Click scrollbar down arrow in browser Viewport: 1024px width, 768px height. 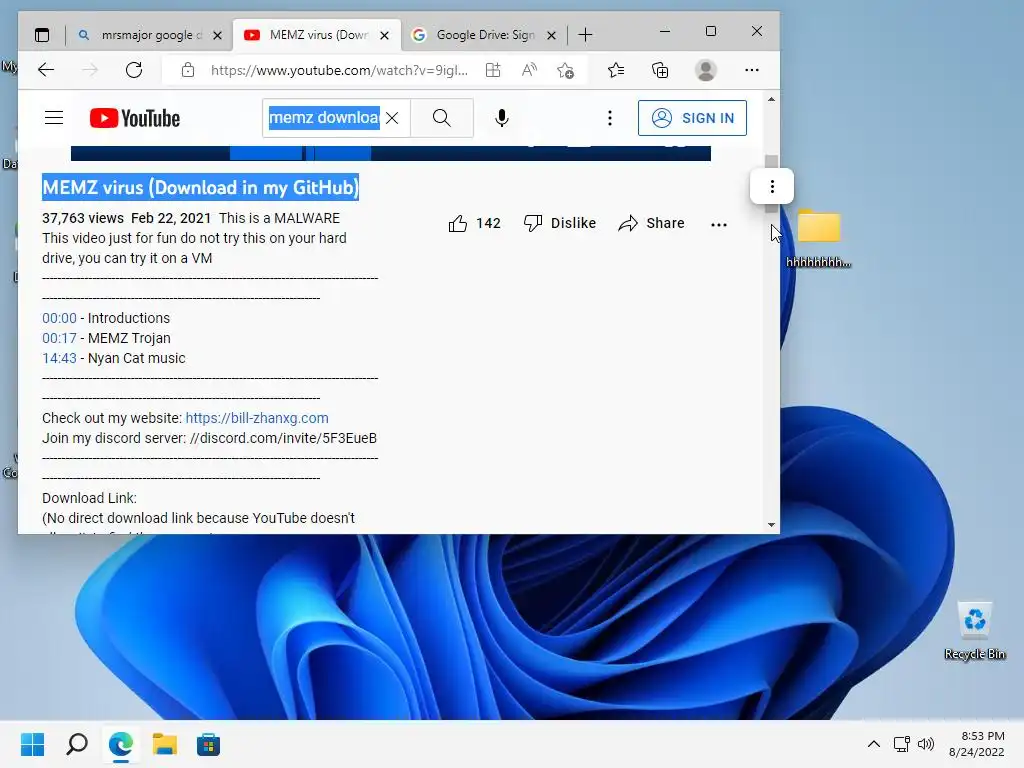pyautogui.click(x=771, y=524)
